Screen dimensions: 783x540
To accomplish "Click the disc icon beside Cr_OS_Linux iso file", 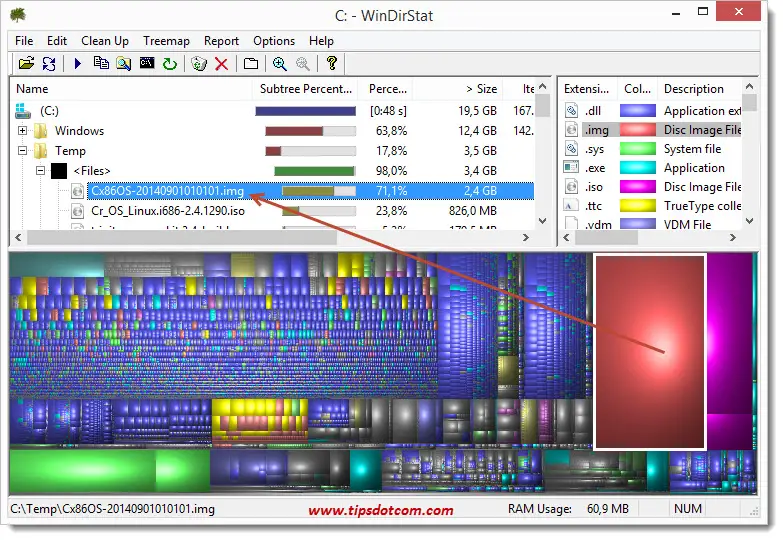I will 77,211.
